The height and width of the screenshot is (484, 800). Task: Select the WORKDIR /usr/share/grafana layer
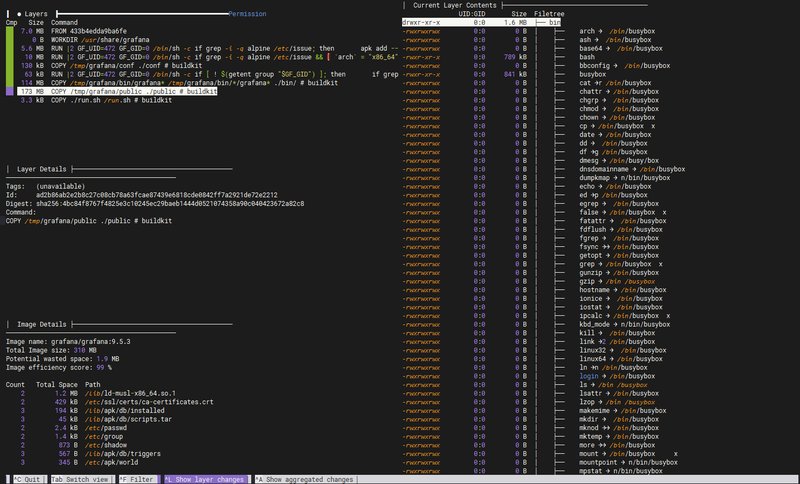tap(97, 39)
